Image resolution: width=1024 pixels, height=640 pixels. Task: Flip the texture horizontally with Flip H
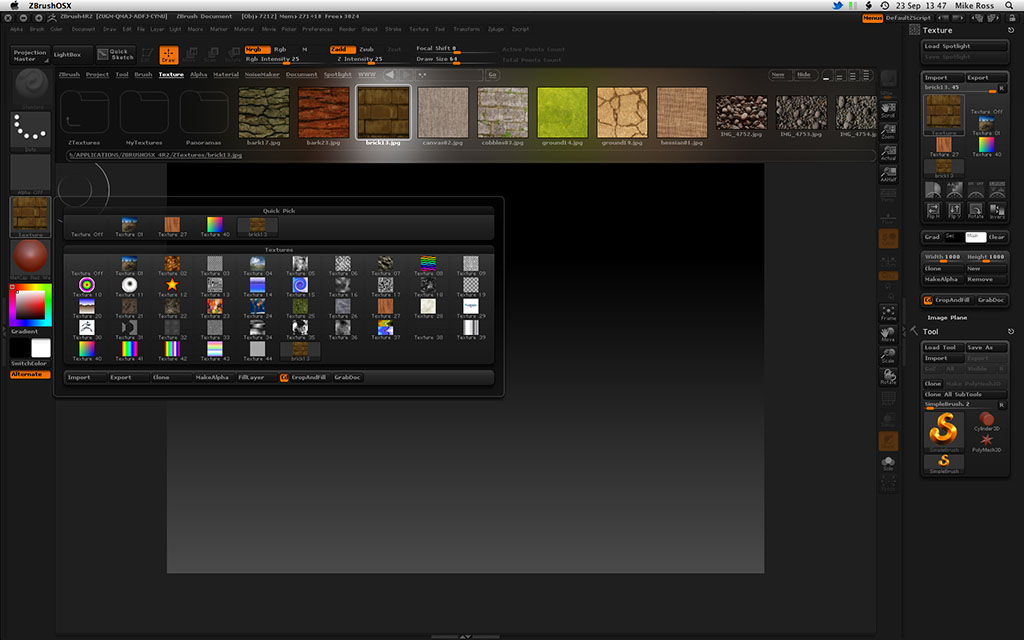coord(933,210)
